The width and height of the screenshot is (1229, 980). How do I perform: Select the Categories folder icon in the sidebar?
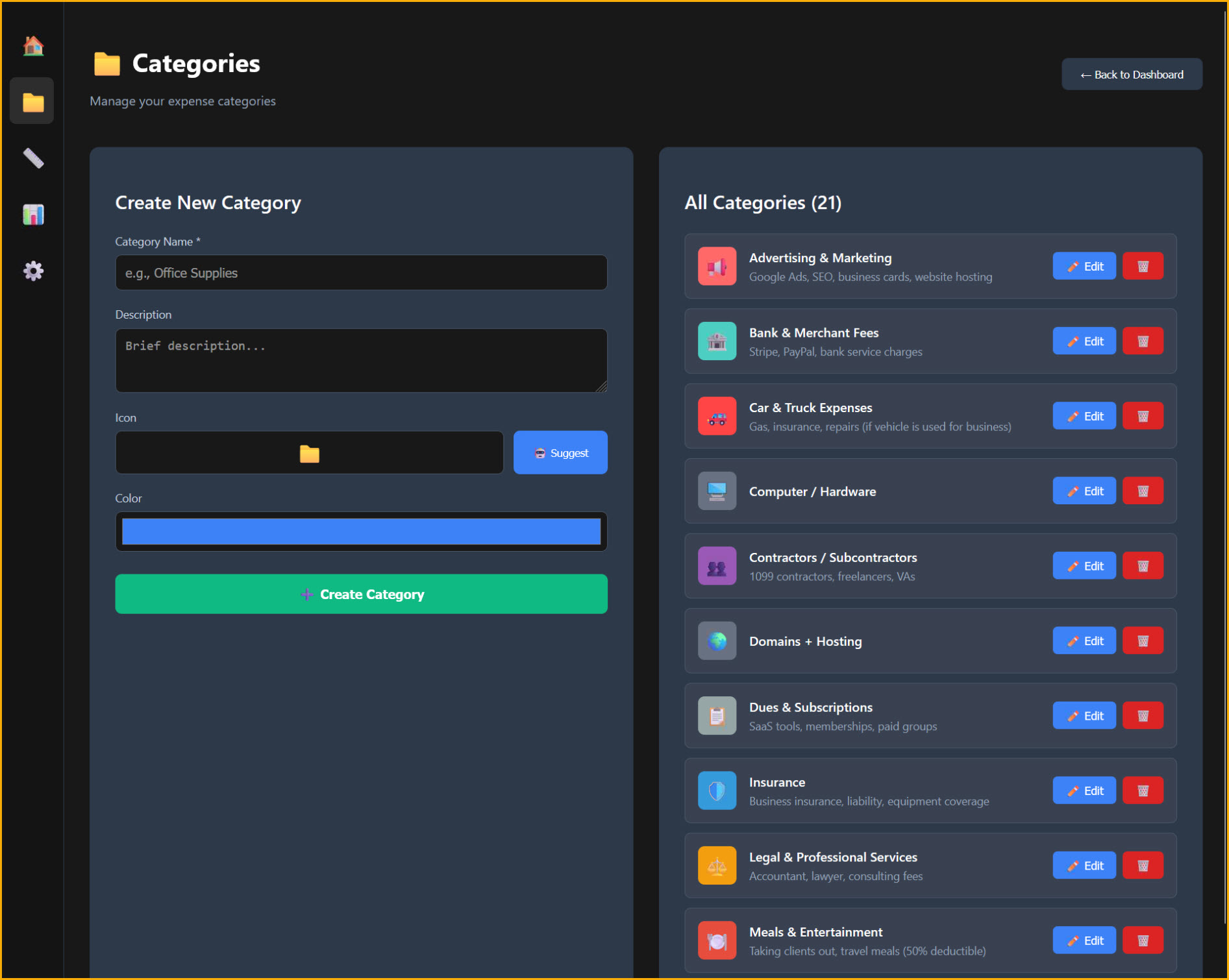click(32, 101)
